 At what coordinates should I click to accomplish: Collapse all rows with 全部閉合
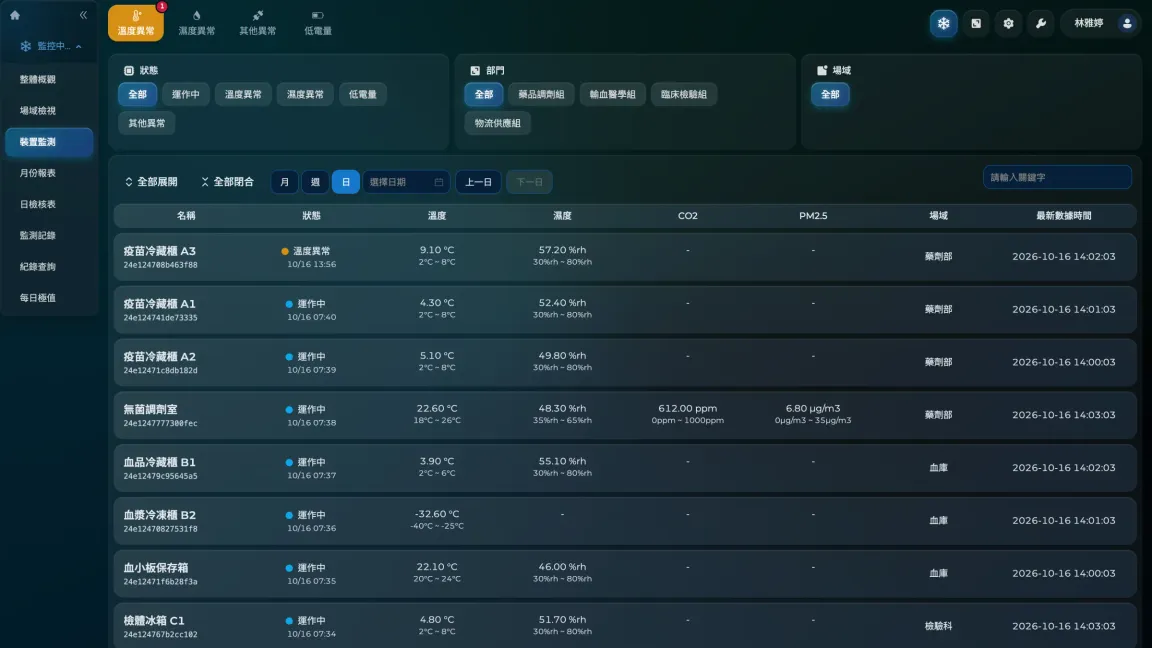[227, 182]
